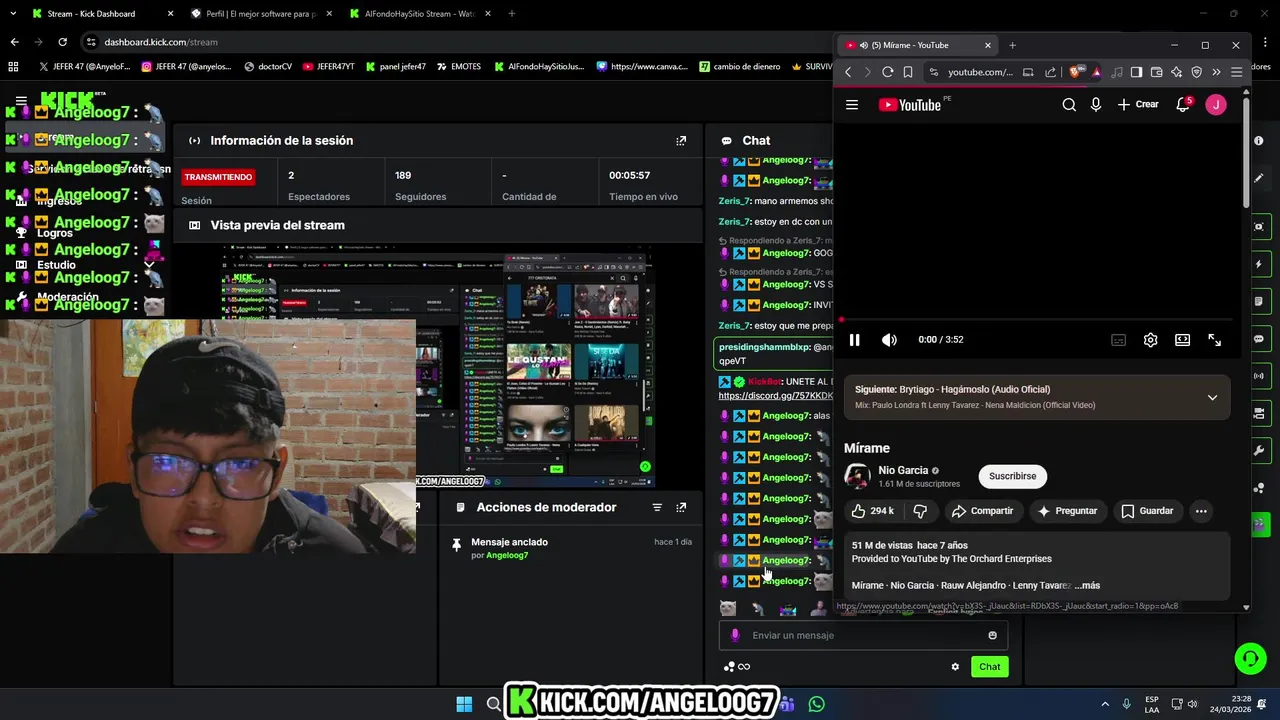Click the YouTube search magnifier icon
The width and height of the screenshot is (1280, 720).
pos(1069,105)
